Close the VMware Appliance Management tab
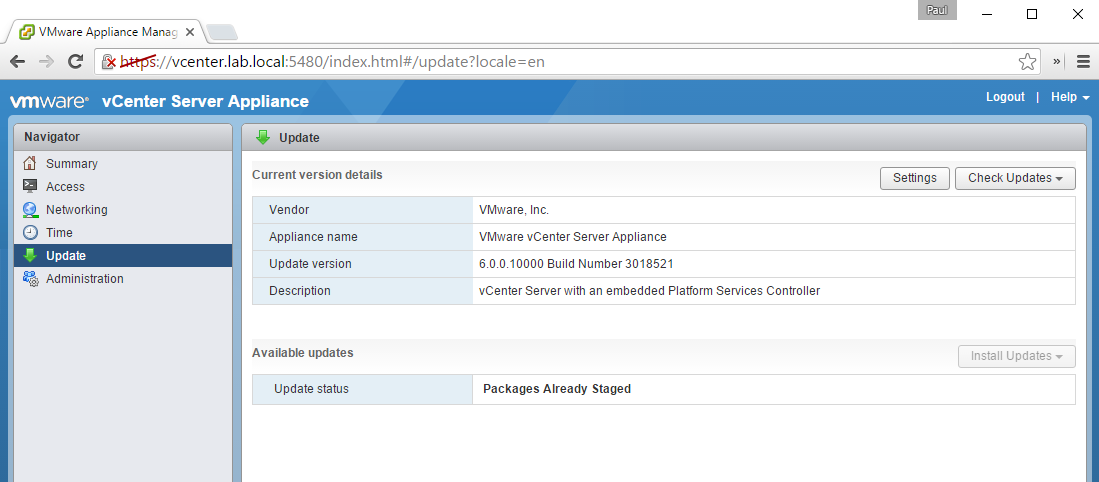Viewport: 1099px width, 482px height. pyautogui.click(x=189, y=32)
